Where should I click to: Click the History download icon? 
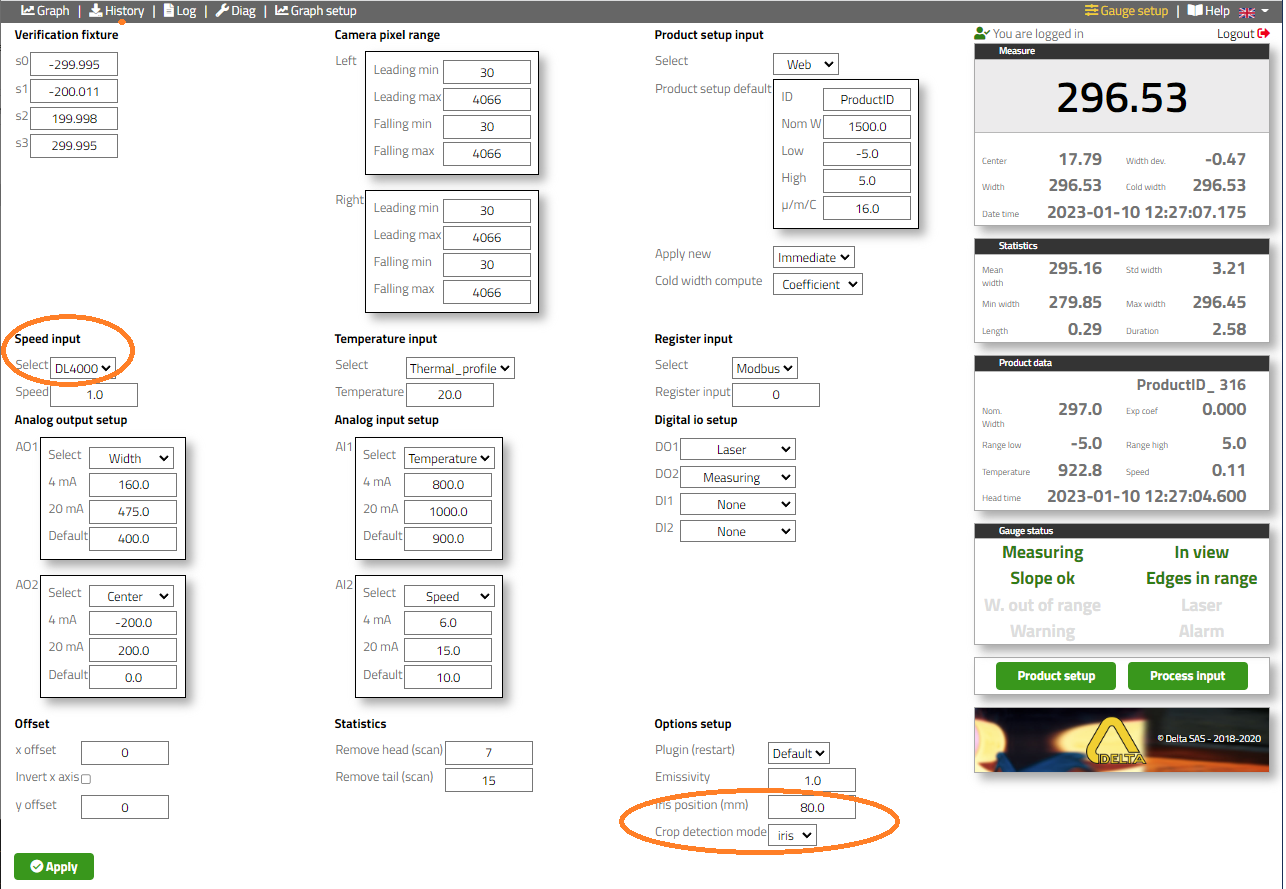[96, 11]
